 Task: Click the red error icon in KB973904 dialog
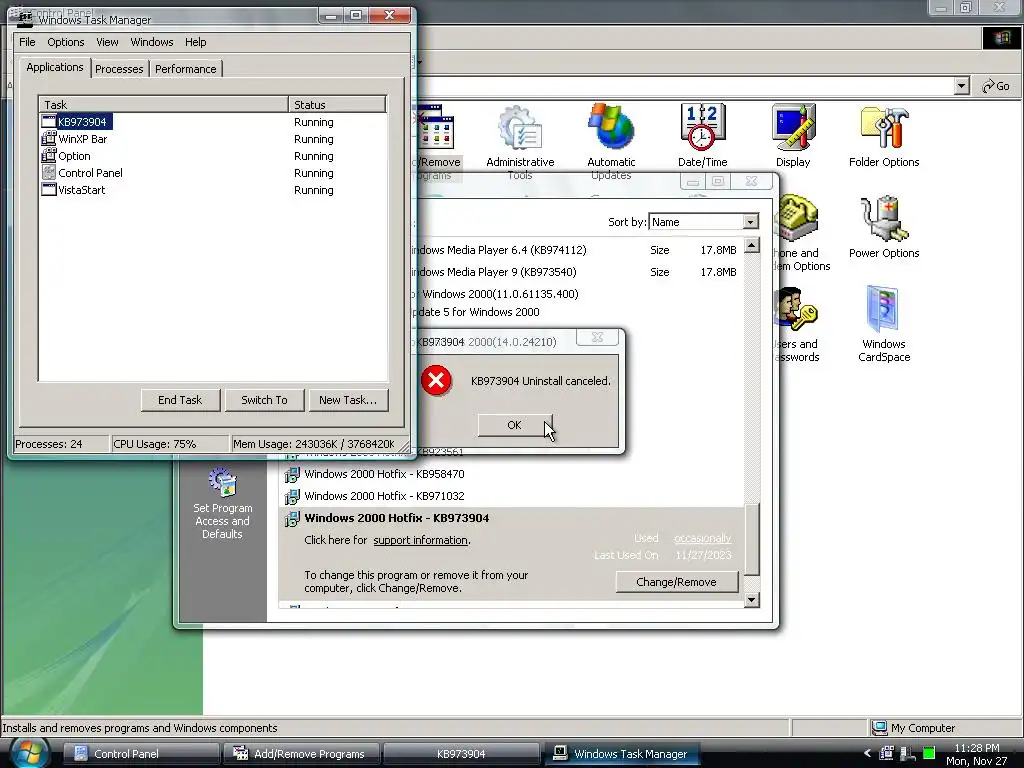pyautogui.click(x=436, y=380)
